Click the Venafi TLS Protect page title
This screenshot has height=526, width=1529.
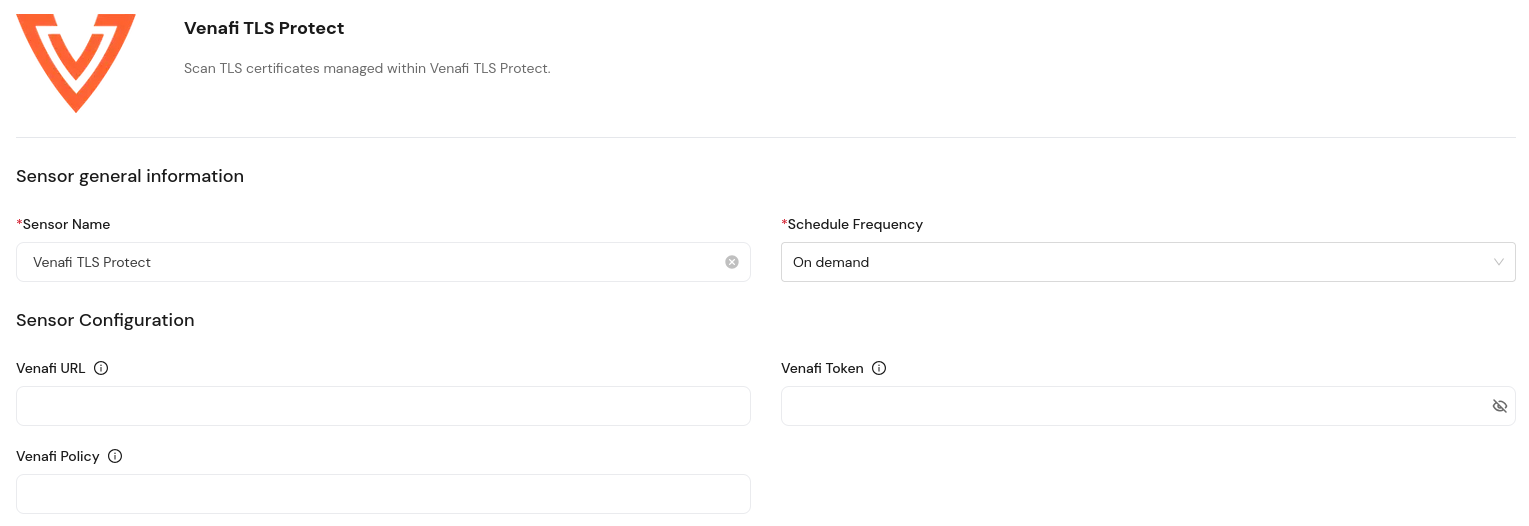pos(264,28)
